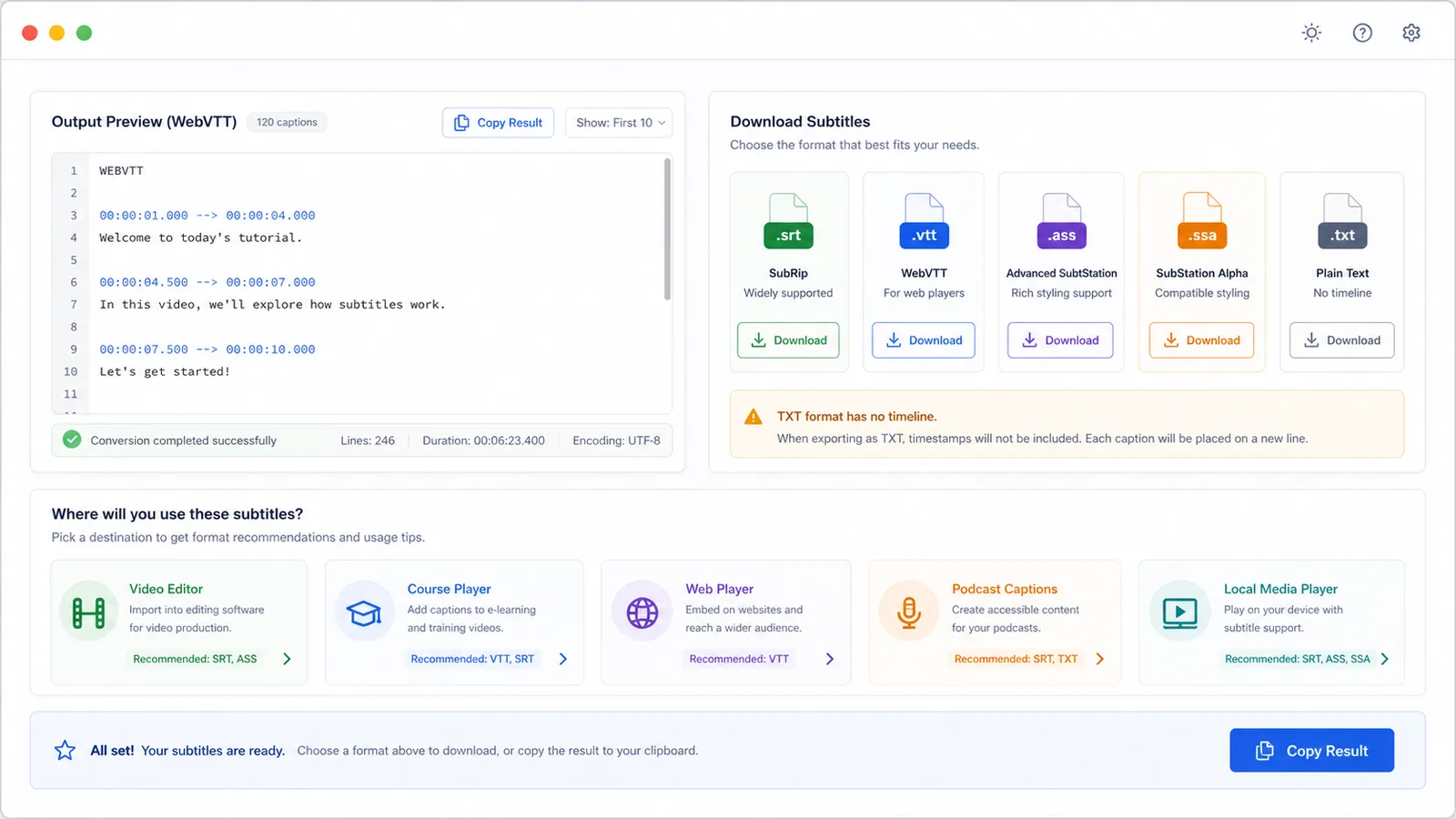Click the Recommended: VTT tag
This screenshot has height=819, width=1456.
(x=739, y=659)
